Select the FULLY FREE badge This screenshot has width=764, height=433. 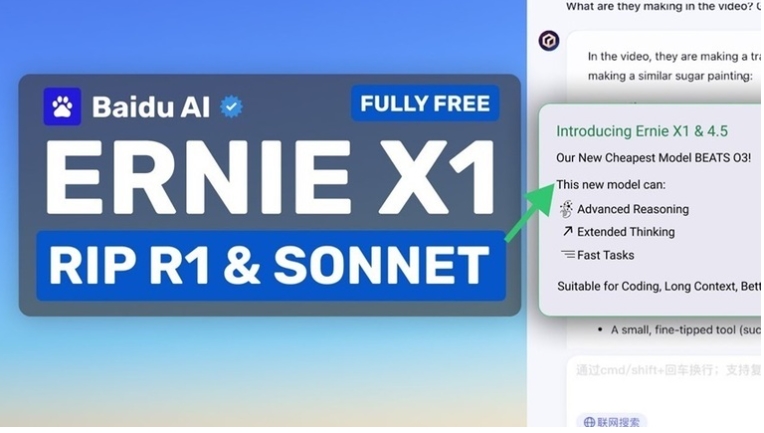pyautogui.click(x=425, y=103)
